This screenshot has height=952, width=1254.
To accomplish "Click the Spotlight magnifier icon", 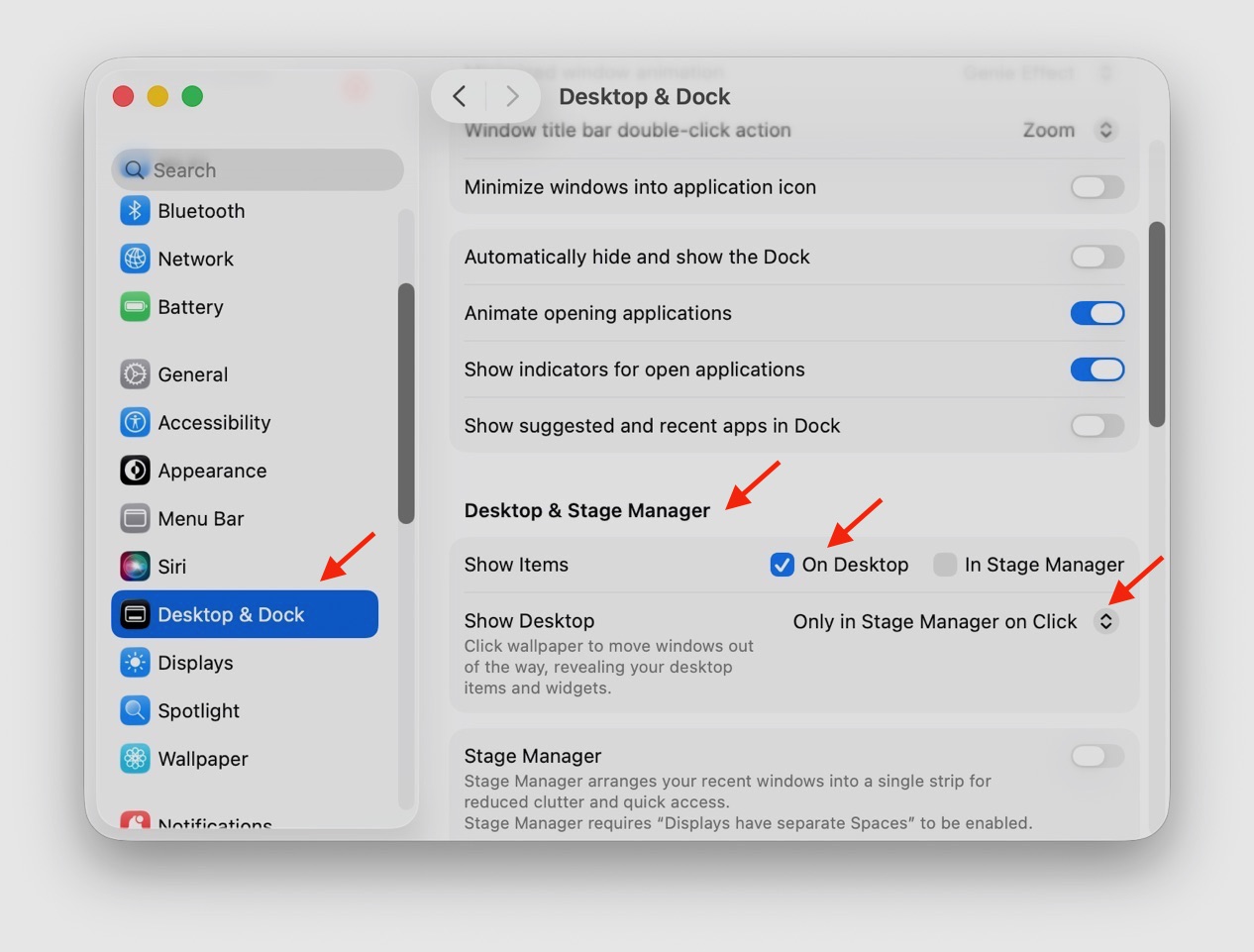I will [x=135, y=710].
